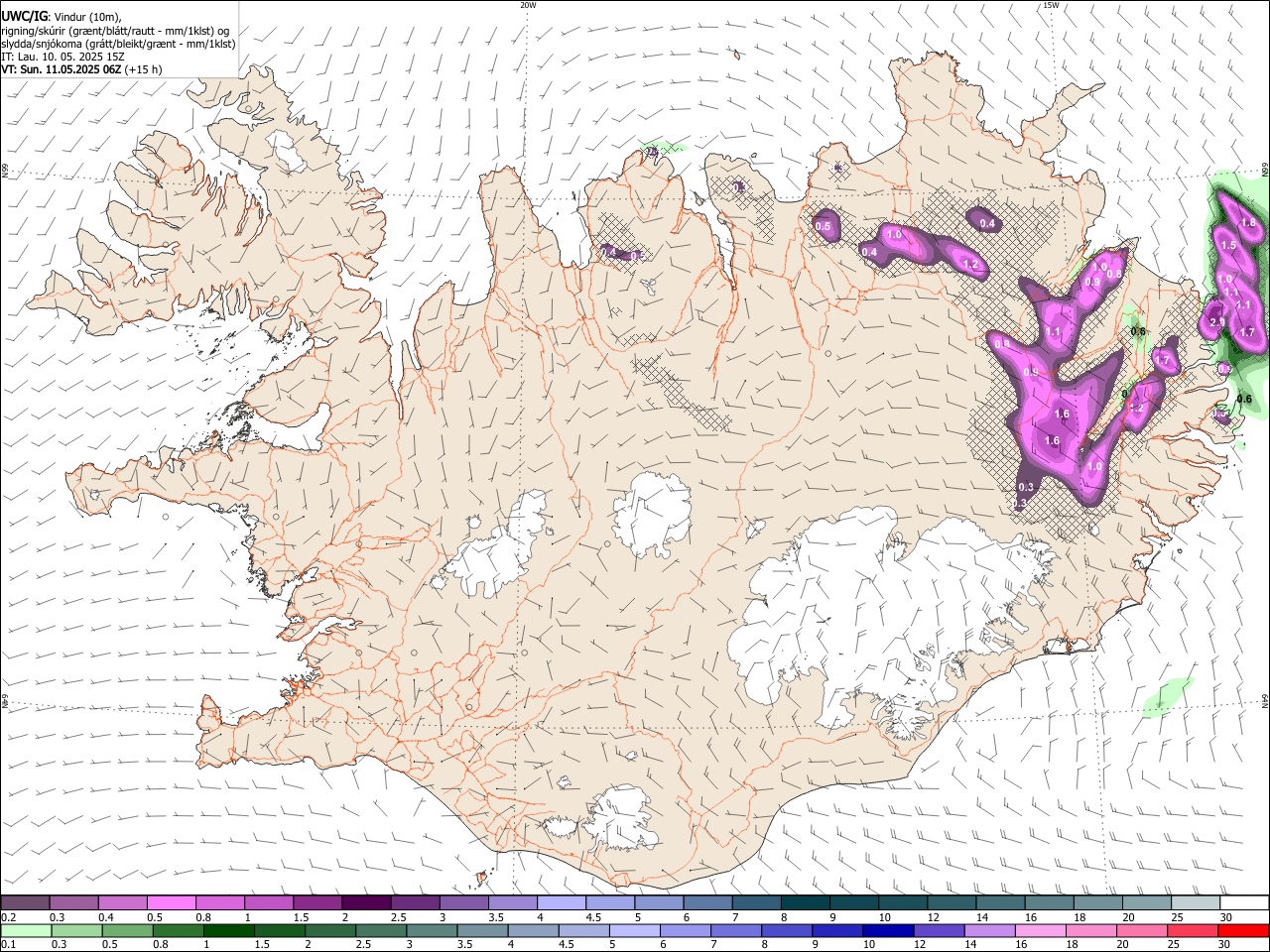The image size is (1270, 952).
Task: Click the 0.1 label on the rain scale
Action: click(9, 944)
